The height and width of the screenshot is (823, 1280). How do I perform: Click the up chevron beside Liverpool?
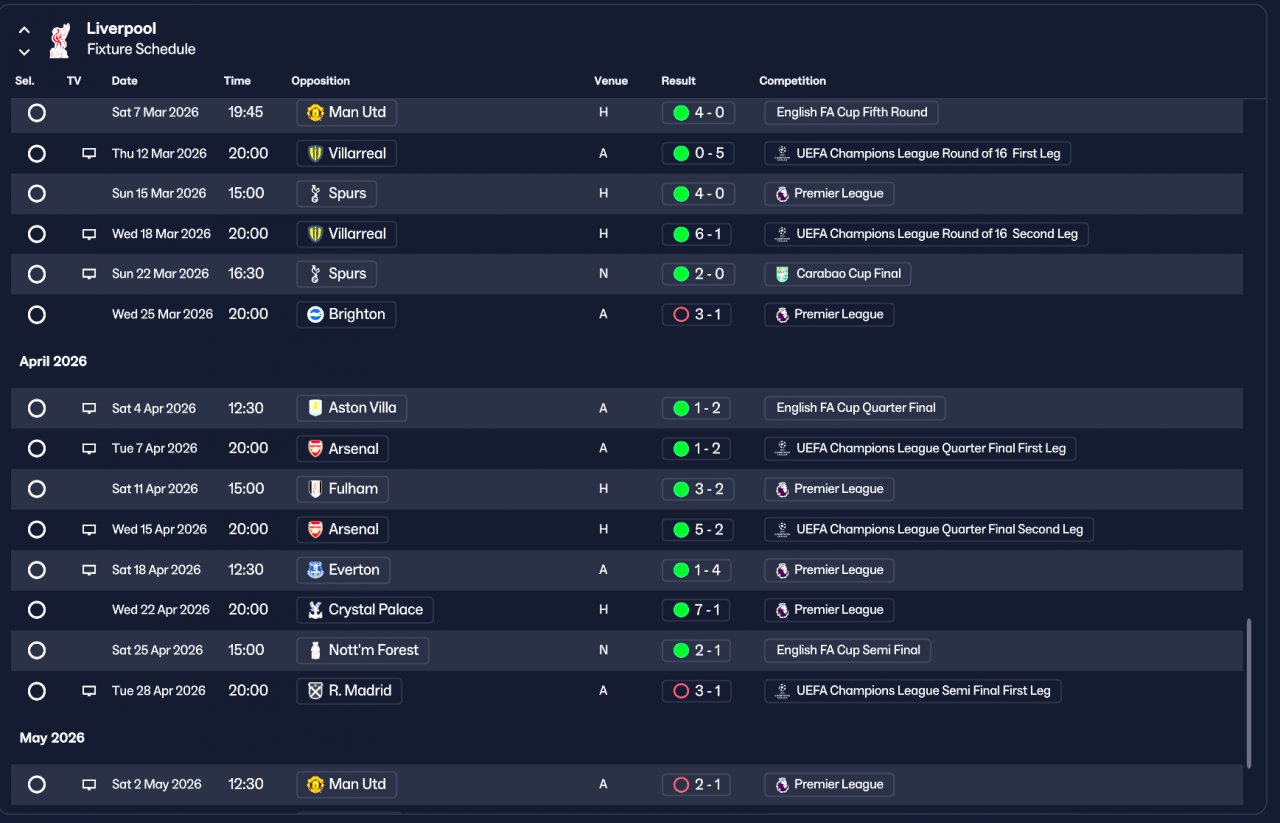(x=24, y=30)
